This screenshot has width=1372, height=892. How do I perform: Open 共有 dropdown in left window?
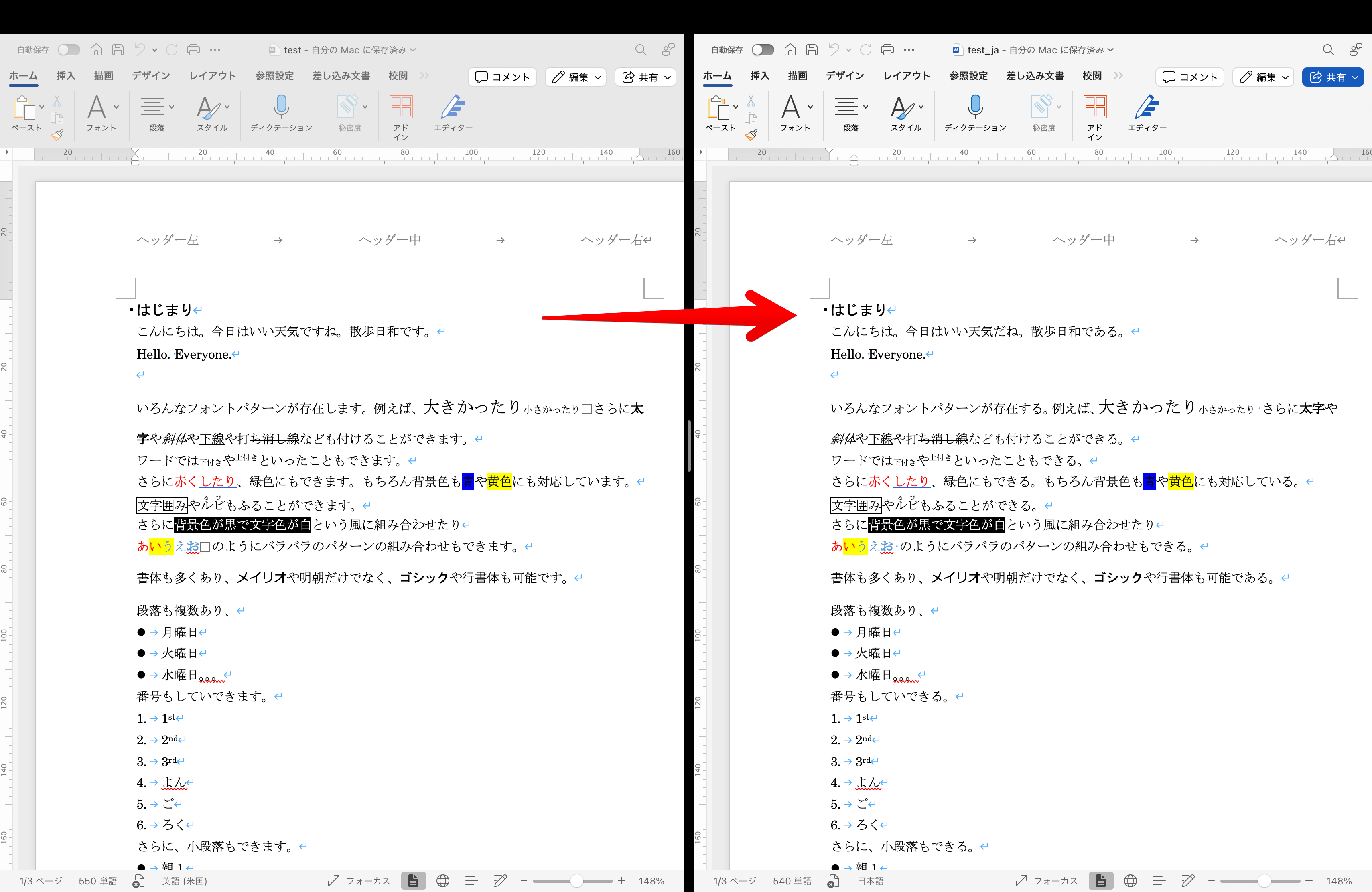coord(646,77)
